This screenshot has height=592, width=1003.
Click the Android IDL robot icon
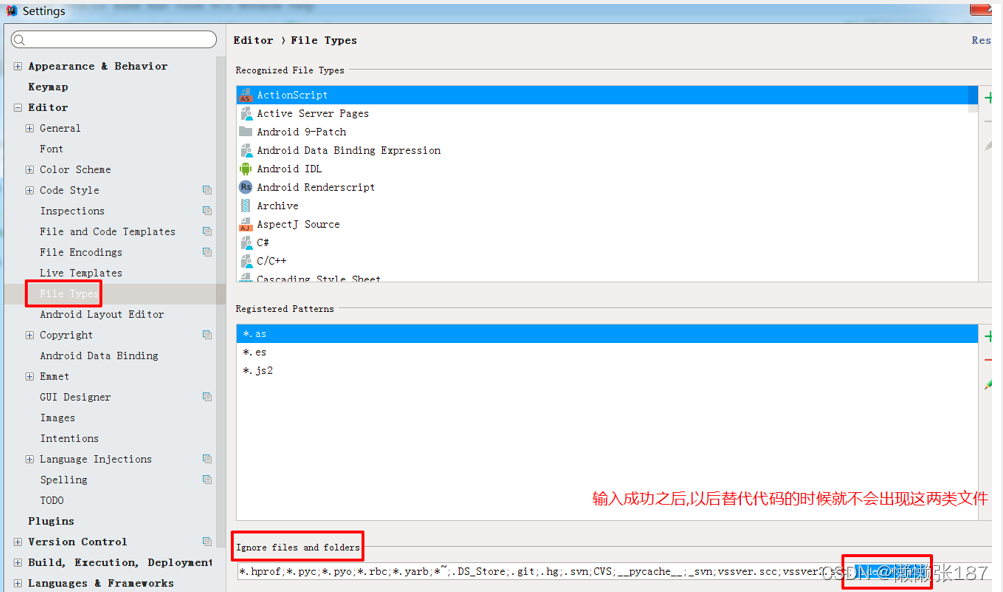[x=246, y=169]
